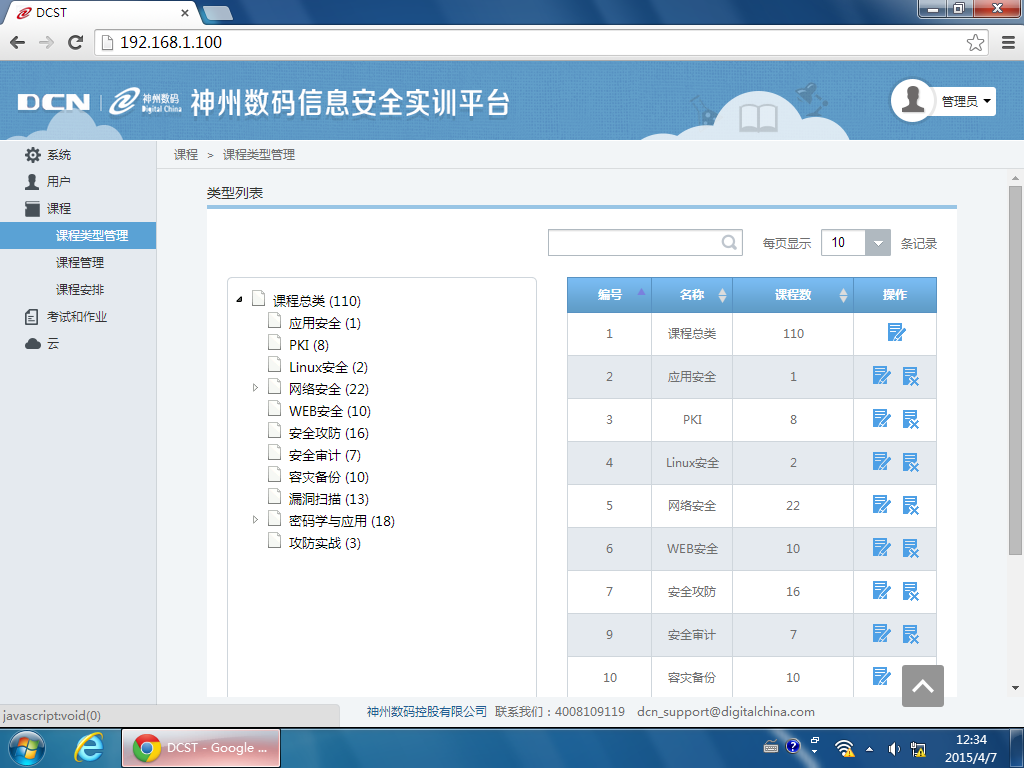Image resolution: width=1024 pixels, height=768 pixels.
Task: Click the dcn_support email address
Action: [x=726, y=712]
